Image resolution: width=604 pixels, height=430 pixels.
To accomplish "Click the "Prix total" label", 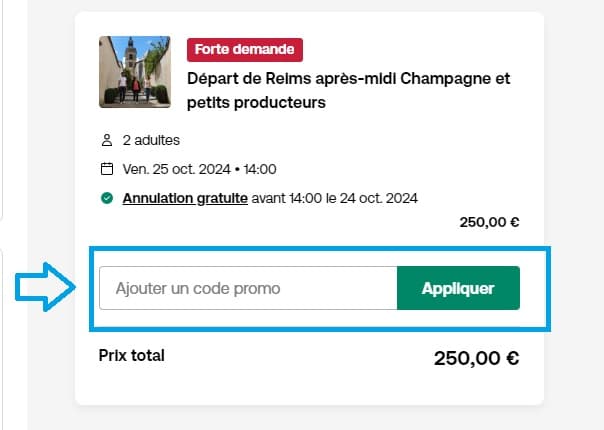I will 132,355.
